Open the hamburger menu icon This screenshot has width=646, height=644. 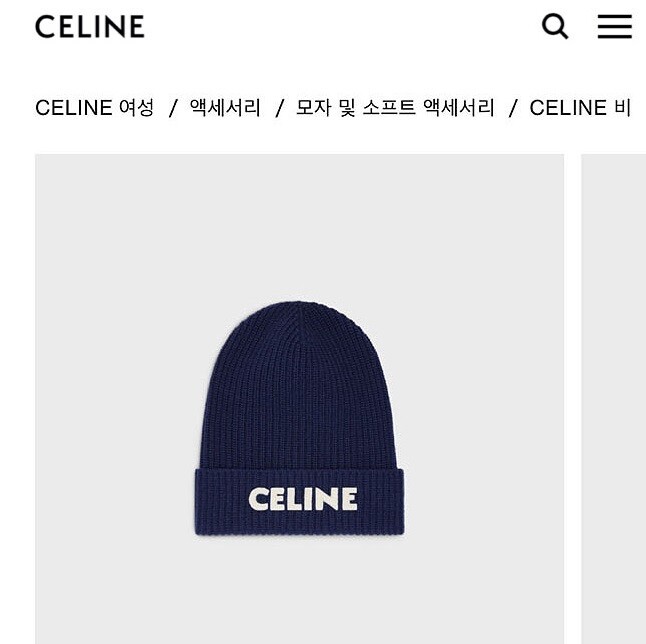tap(615, 27)
